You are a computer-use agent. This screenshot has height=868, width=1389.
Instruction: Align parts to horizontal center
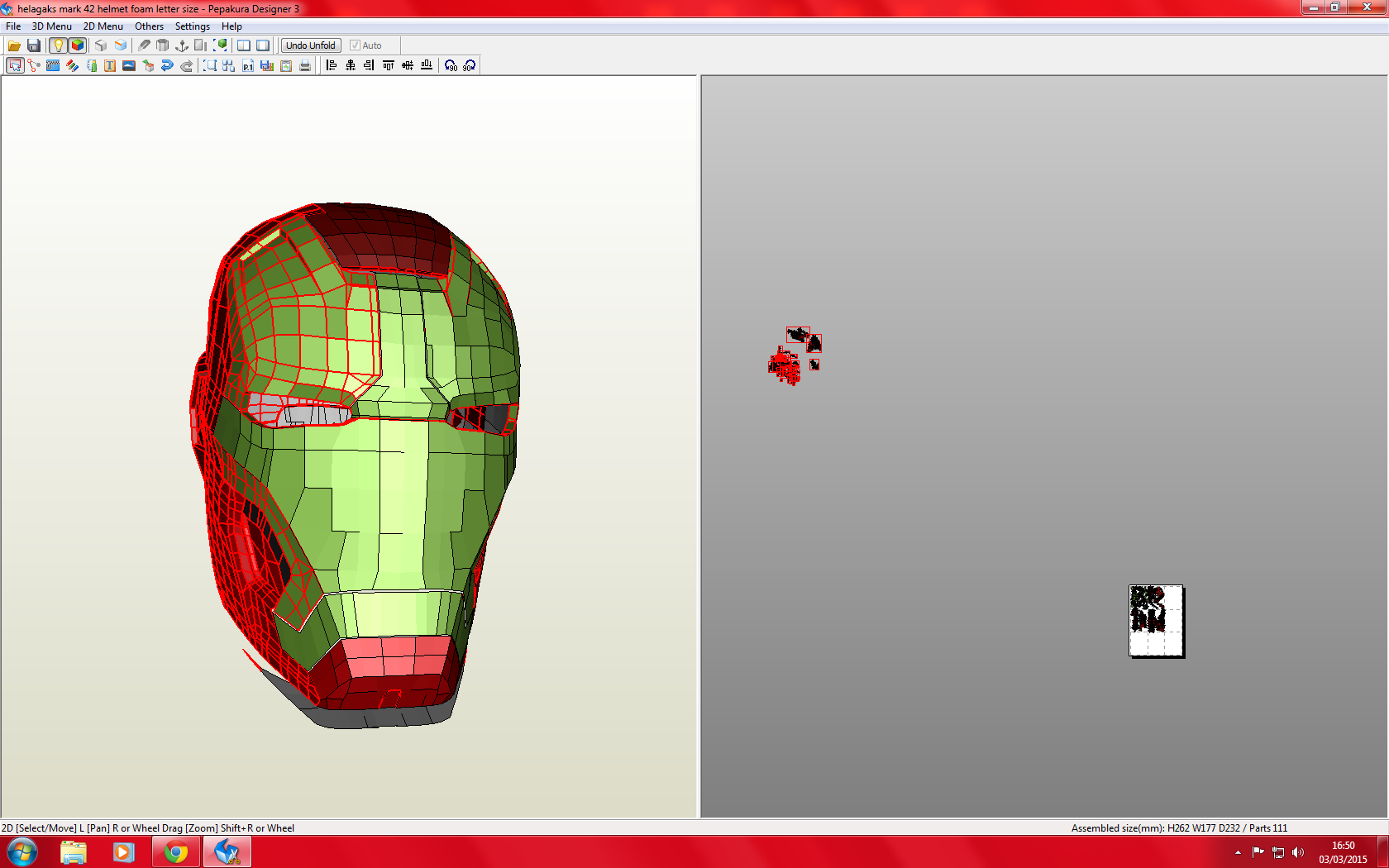coord(351,65)
